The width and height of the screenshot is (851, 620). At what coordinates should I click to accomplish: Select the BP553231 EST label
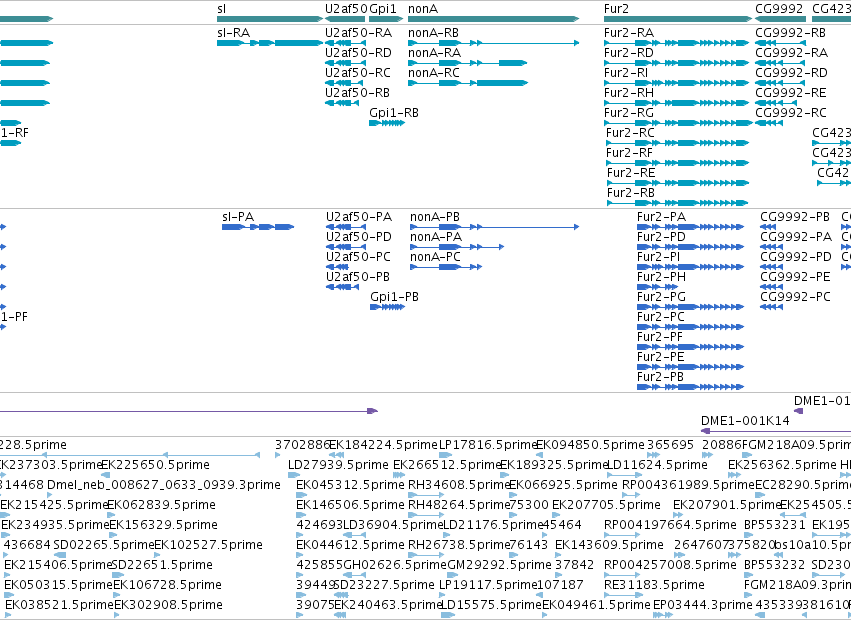[x=774, y=525]
